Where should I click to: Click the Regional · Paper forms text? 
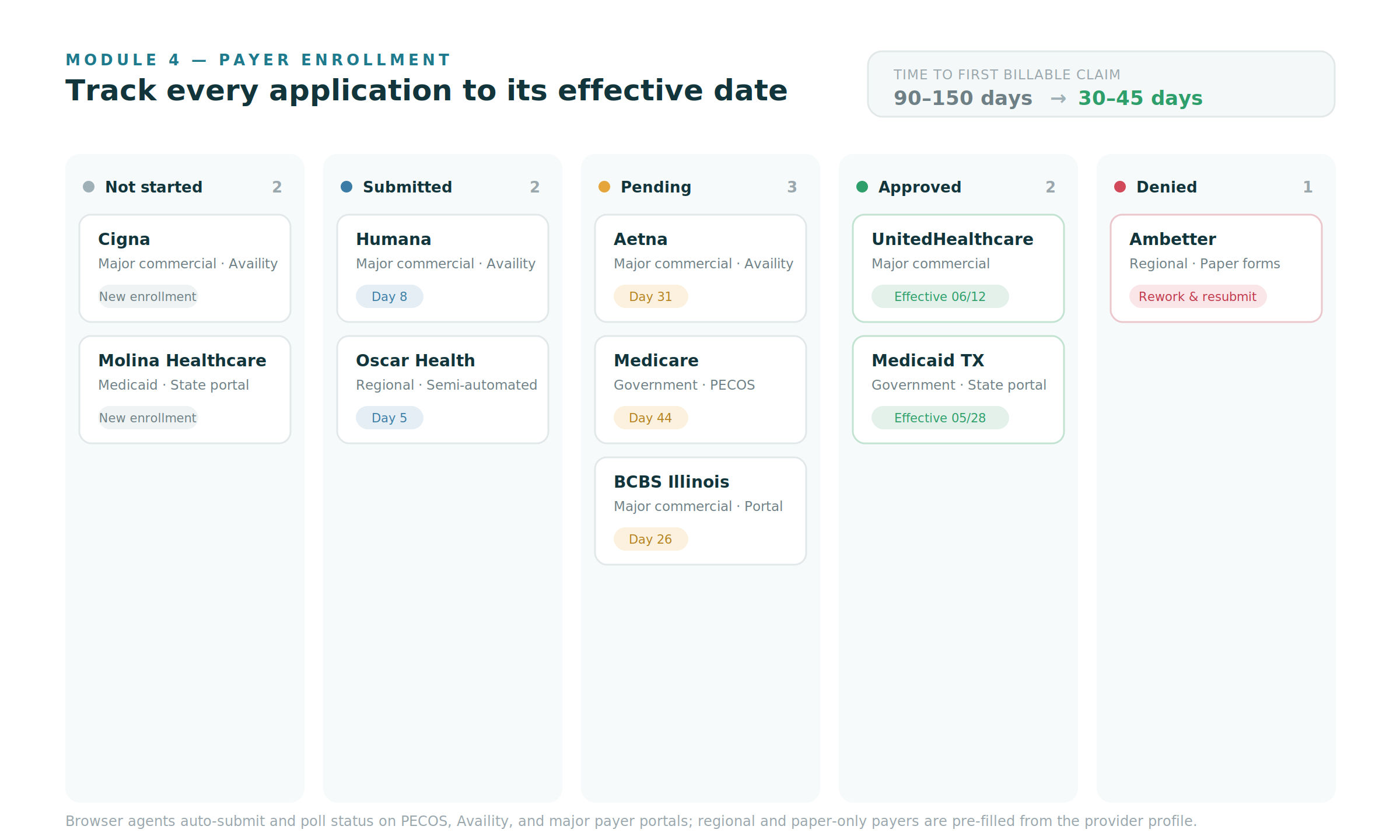(x=1205, y=264)
